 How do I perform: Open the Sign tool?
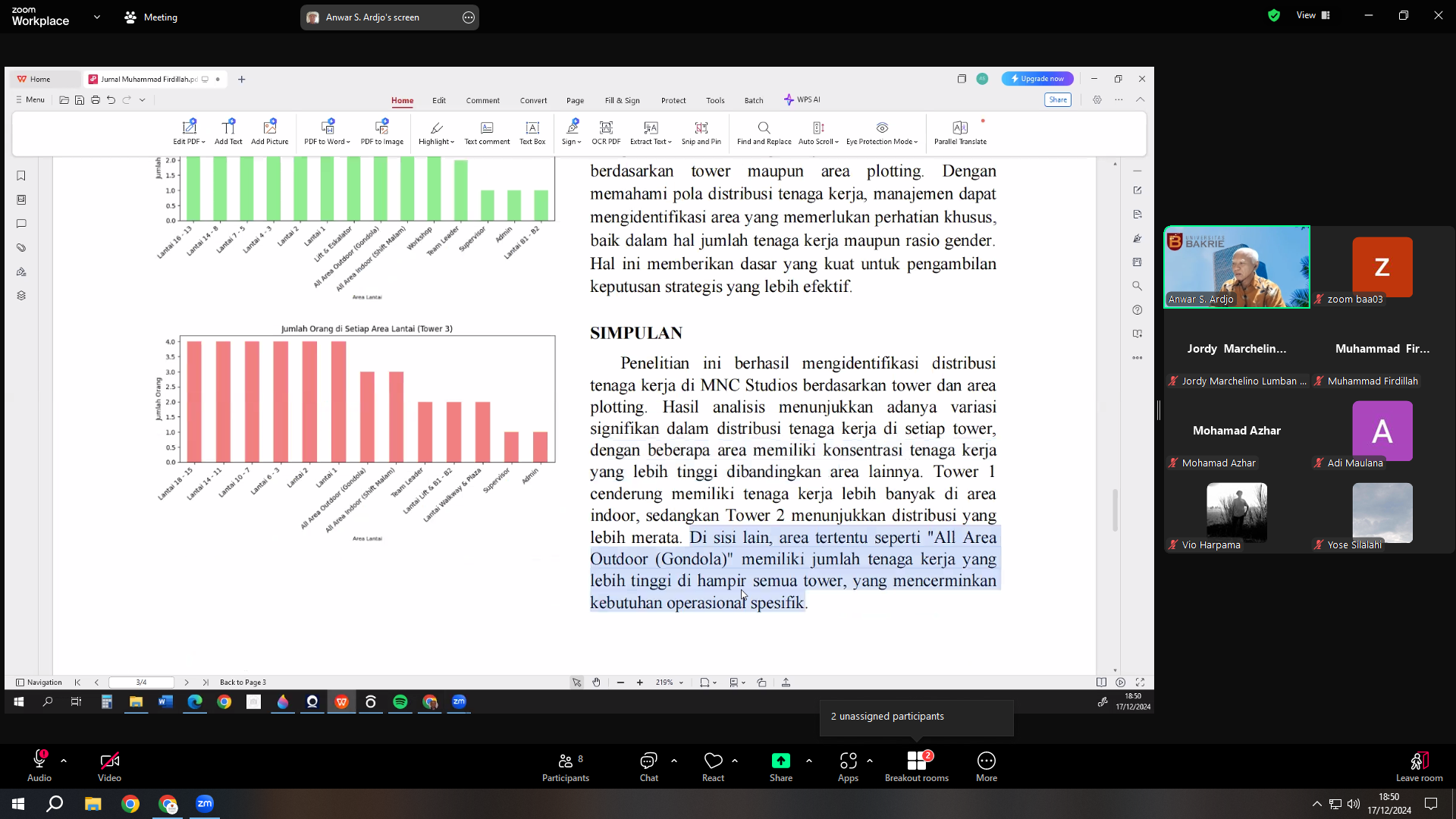click(x=572, y=132)
